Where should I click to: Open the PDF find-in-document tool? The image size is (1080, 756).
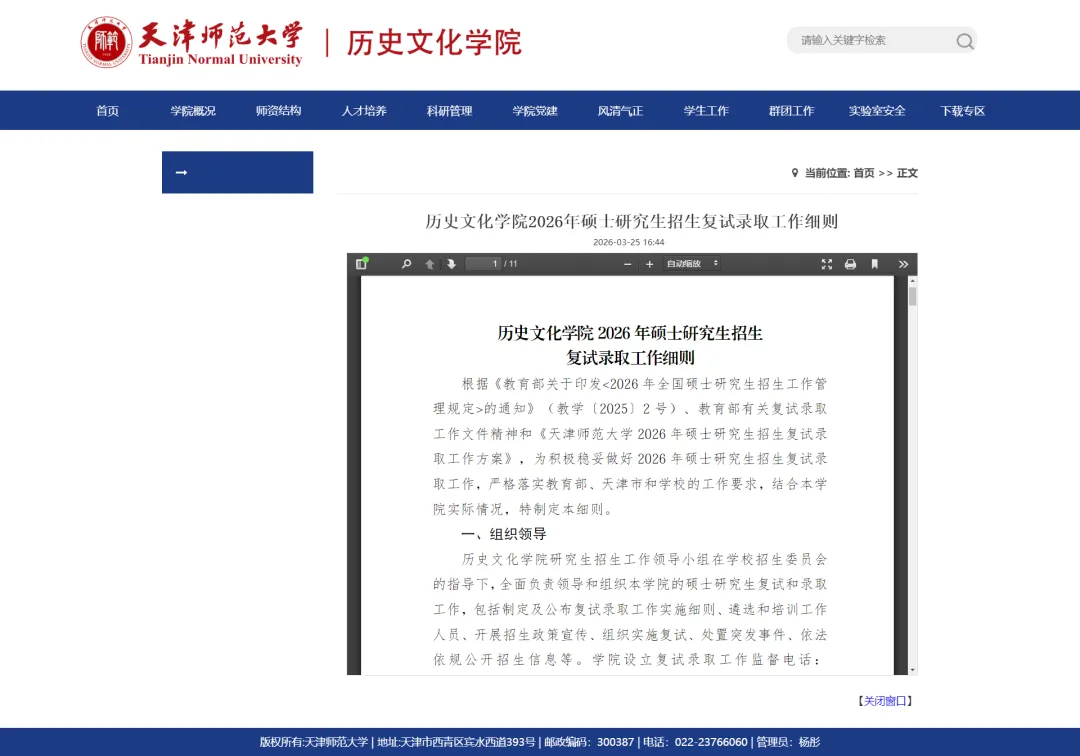point(406,264)
